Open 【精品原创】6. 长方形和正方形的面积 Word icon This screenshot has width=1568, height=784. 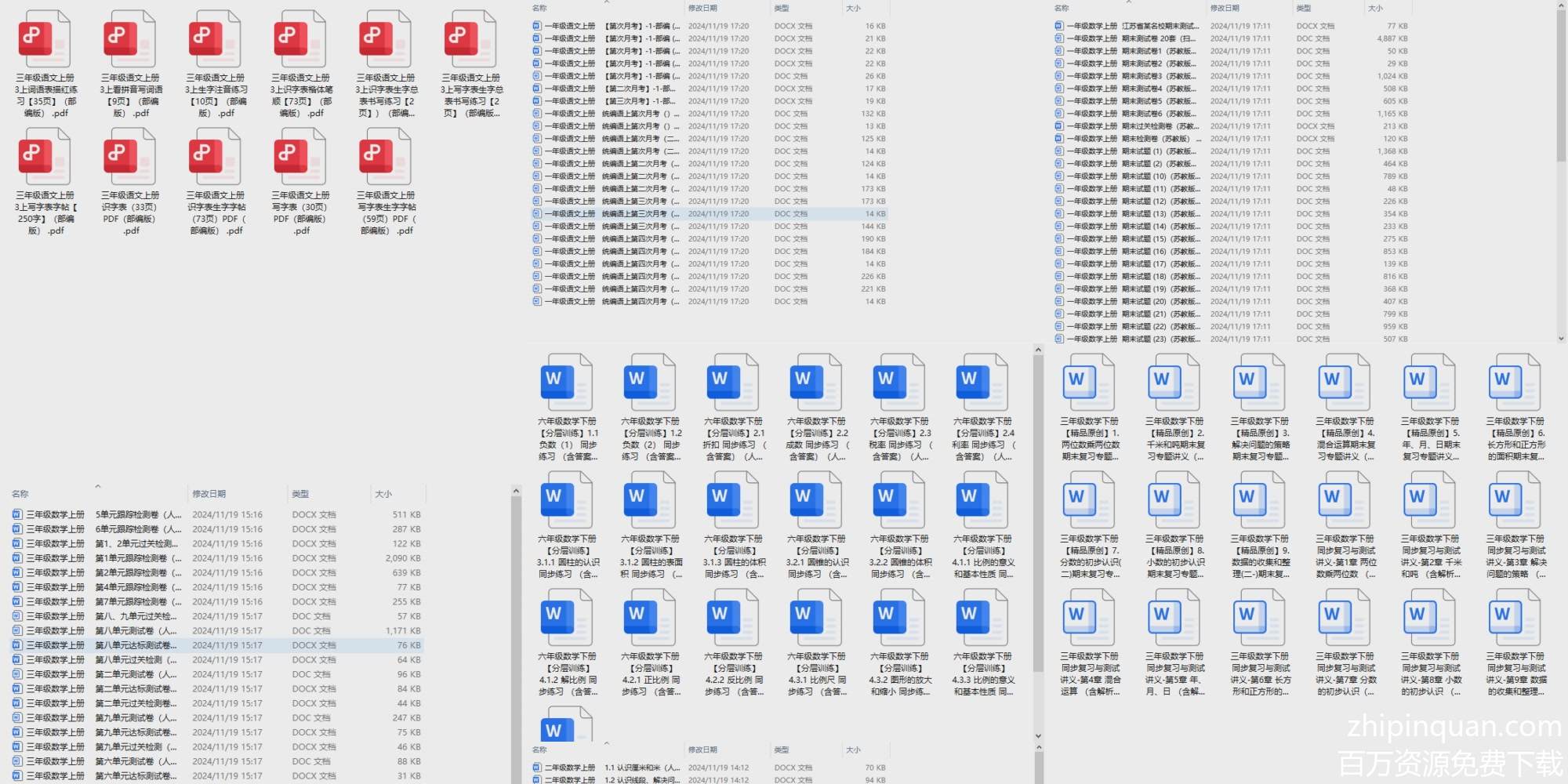pos(1515,382)
